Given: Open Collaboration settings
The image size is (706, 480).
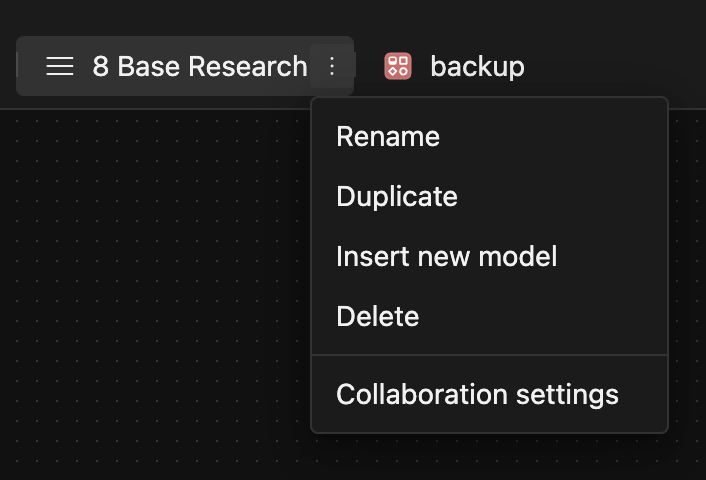Looking at the screenshot, I should [x=477, y=394].
